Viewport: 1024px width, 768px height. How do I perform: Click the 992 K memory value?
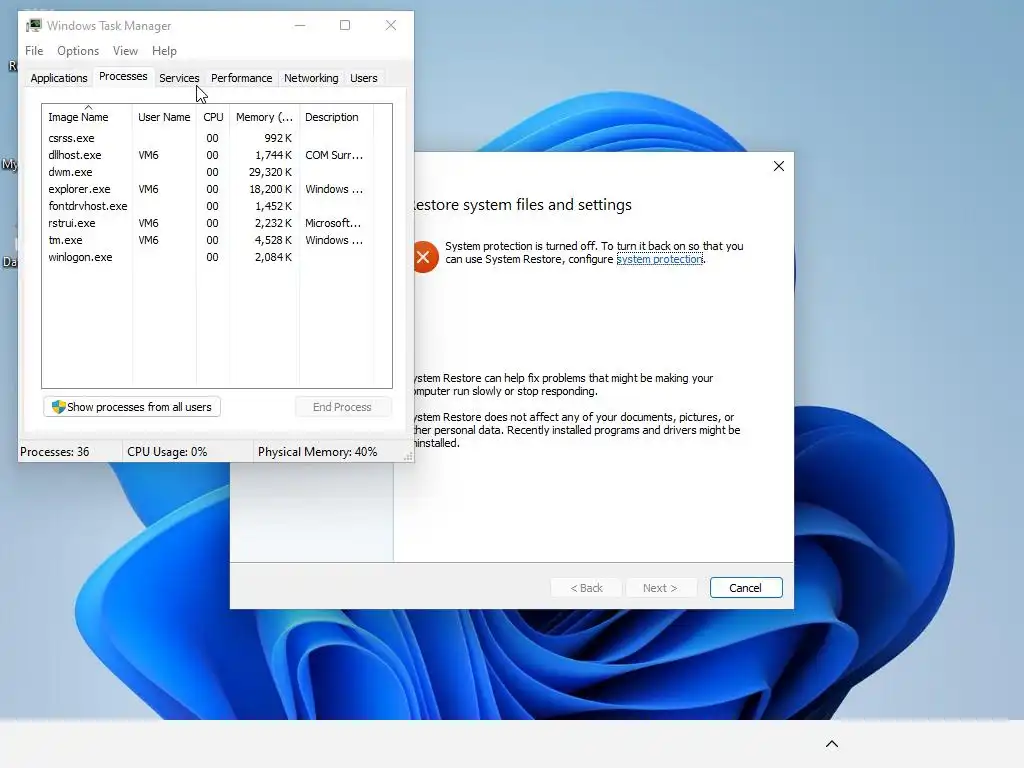[x=278, y=138]
